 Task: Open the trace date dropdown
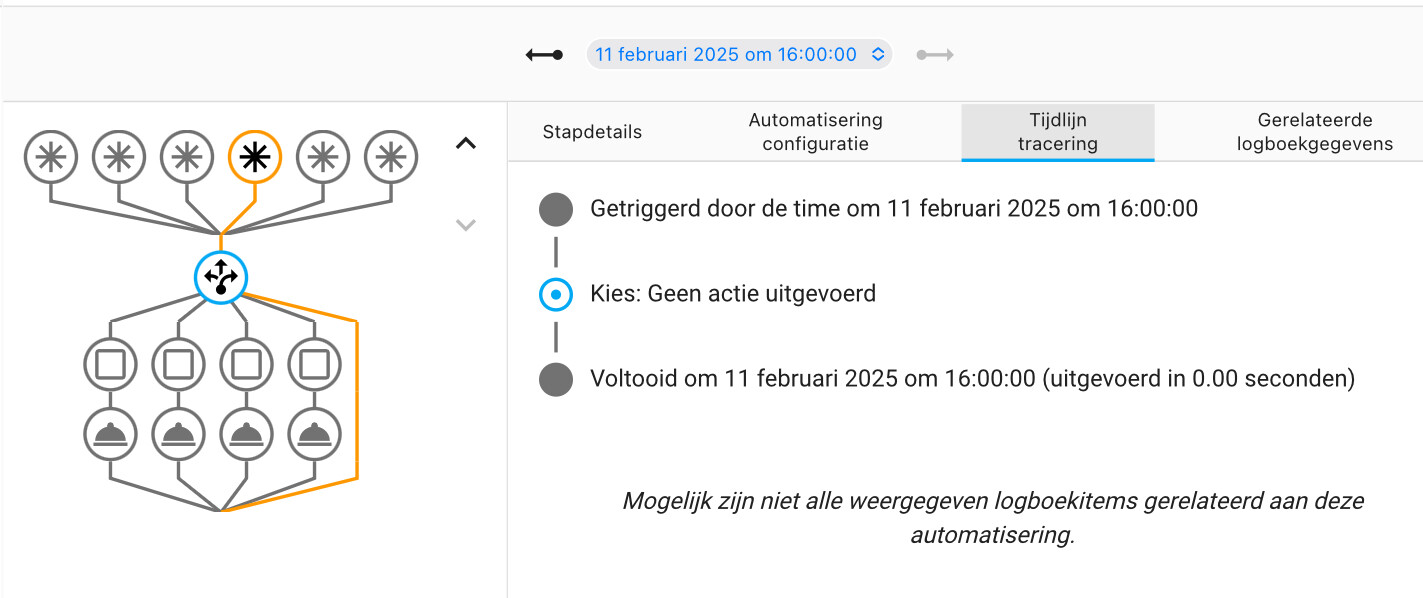(739, 55)
